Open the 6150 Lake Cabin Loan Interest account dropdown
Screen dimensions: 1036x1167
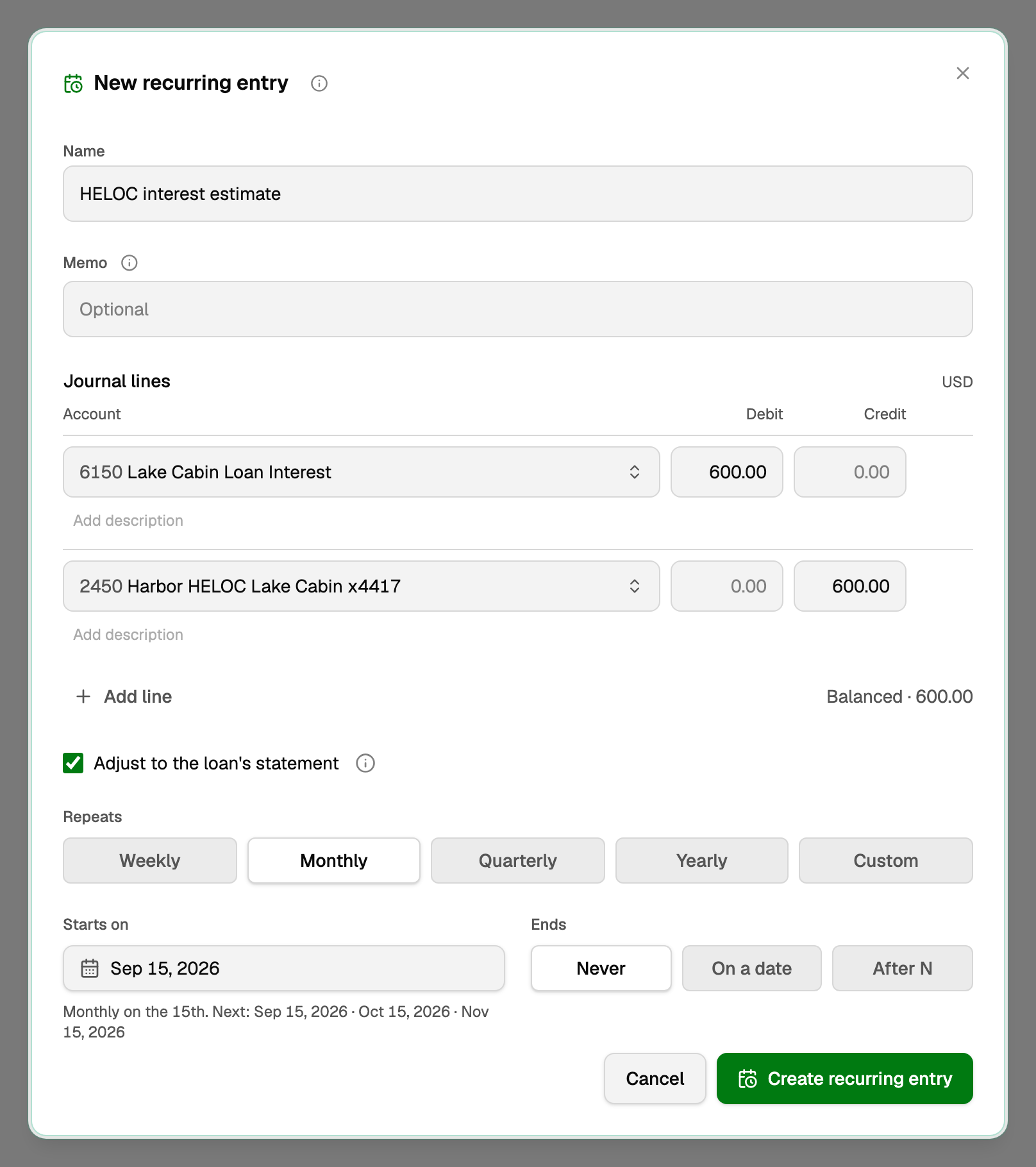point(362,472)
